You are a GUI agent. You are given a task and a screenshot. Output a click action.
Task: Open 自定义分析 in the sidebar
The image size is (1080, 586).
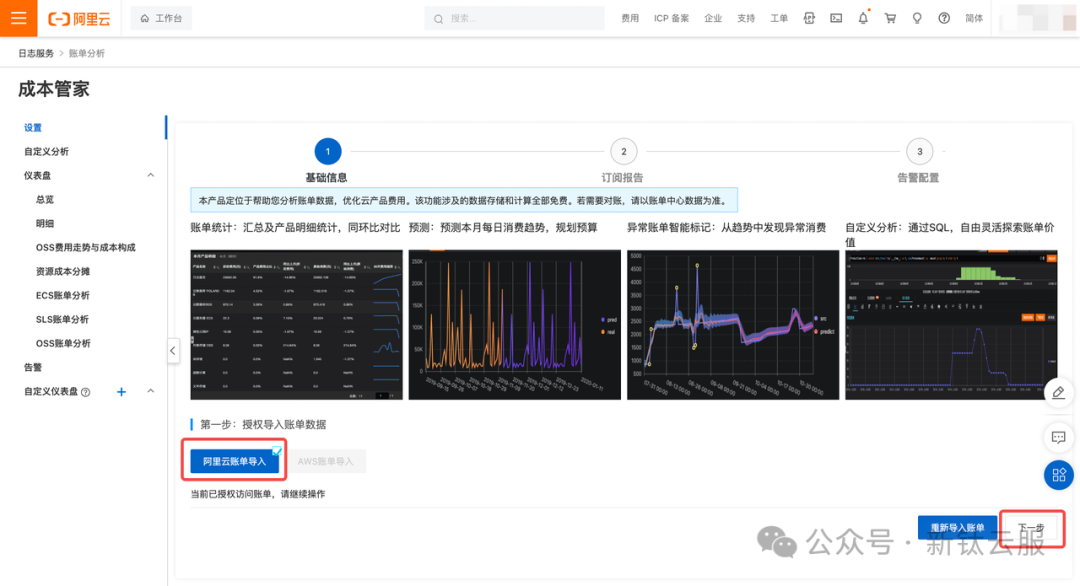click(46, 151)
